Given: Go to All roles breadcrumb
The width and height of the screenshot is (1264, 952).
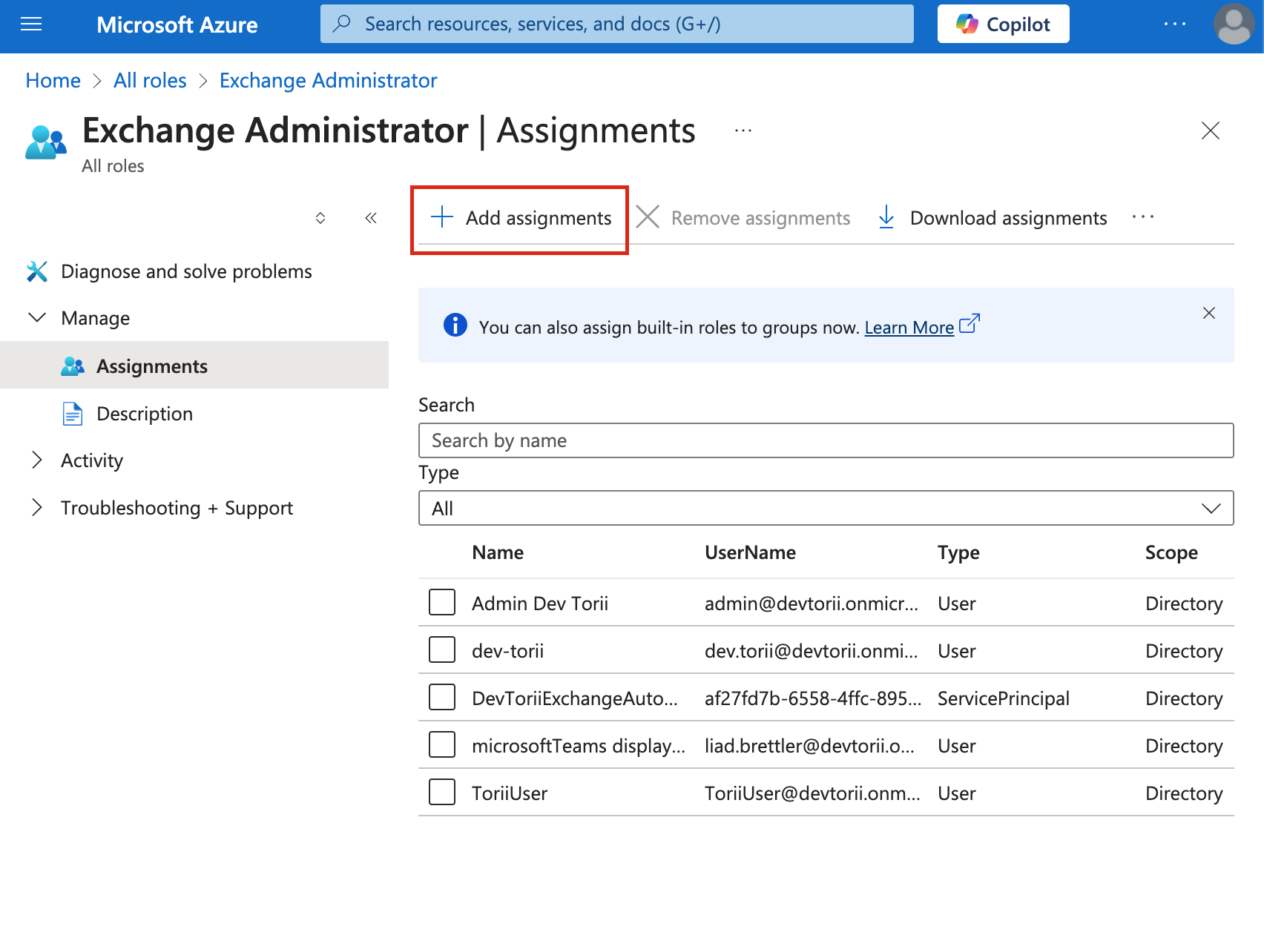Looking at the screenshot, I should [150, 80].
